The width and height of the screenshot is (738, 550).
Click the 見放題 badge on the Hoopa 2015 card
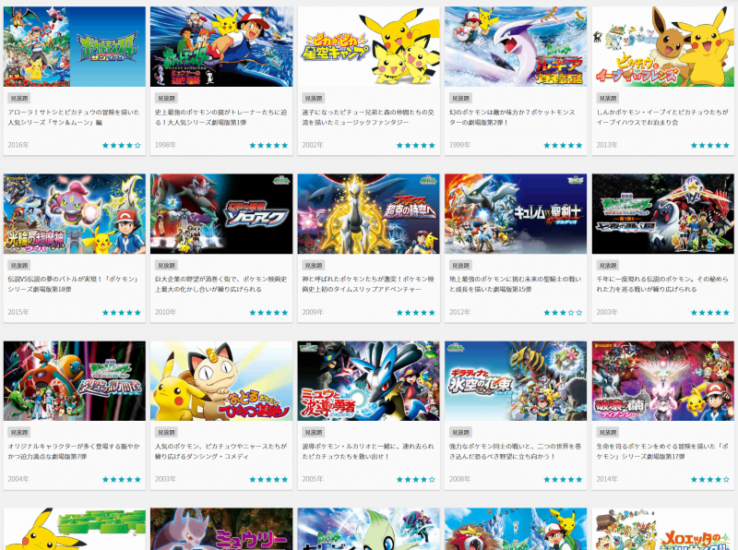(x=19, y=265)
